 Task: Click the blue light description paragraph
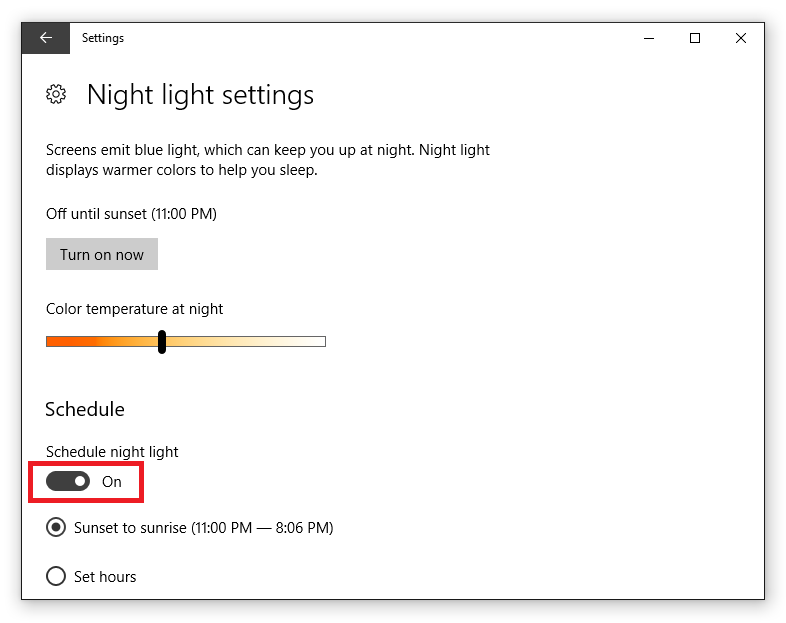click(x=268, y=160)
